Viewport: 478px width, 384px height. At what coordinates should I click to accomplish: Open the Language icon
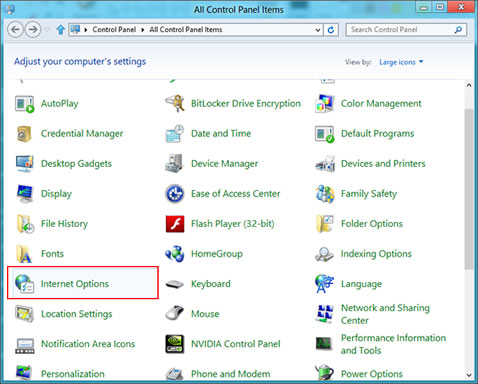click(324, 284)
